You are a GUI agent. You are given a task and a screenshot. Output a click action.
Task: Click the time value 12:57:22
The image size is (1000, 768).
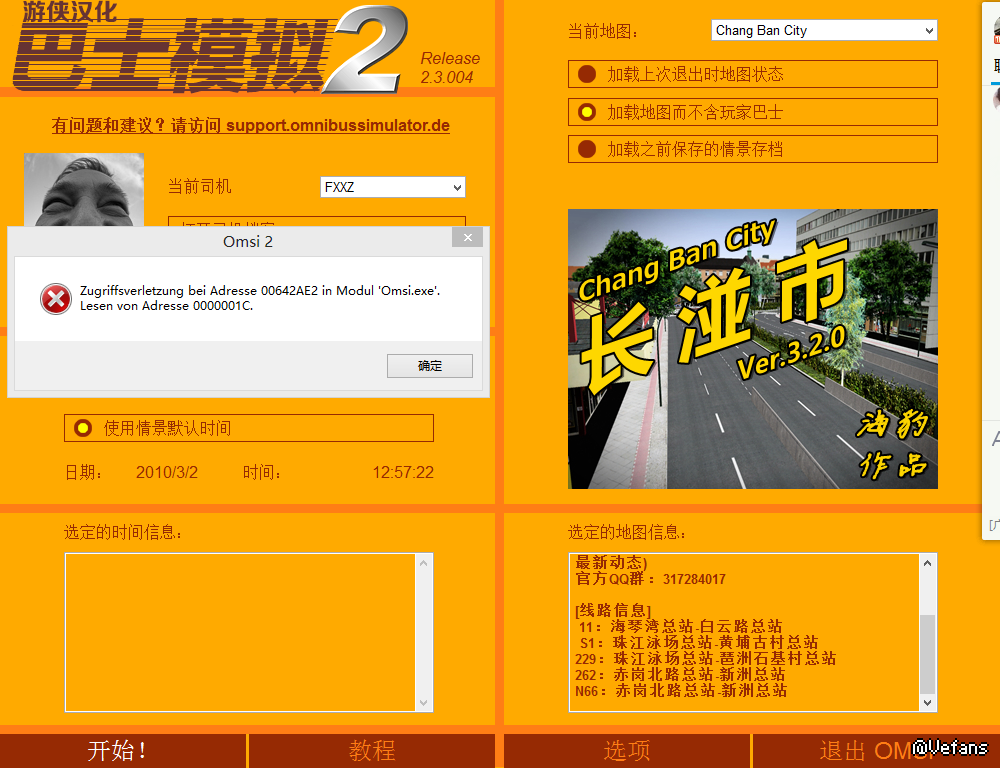pyautogui.click(x=403, y=472)
